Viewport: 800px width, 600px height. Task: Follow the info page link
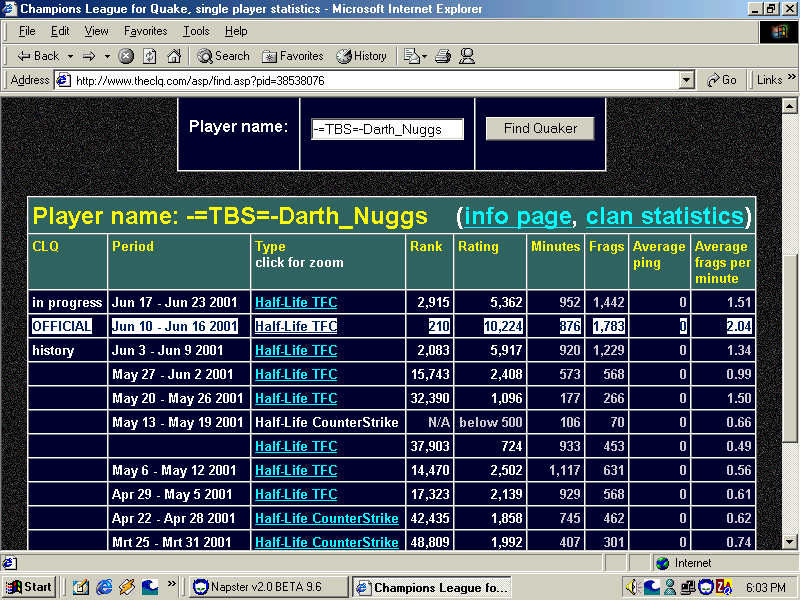click(x=517, y=216)
